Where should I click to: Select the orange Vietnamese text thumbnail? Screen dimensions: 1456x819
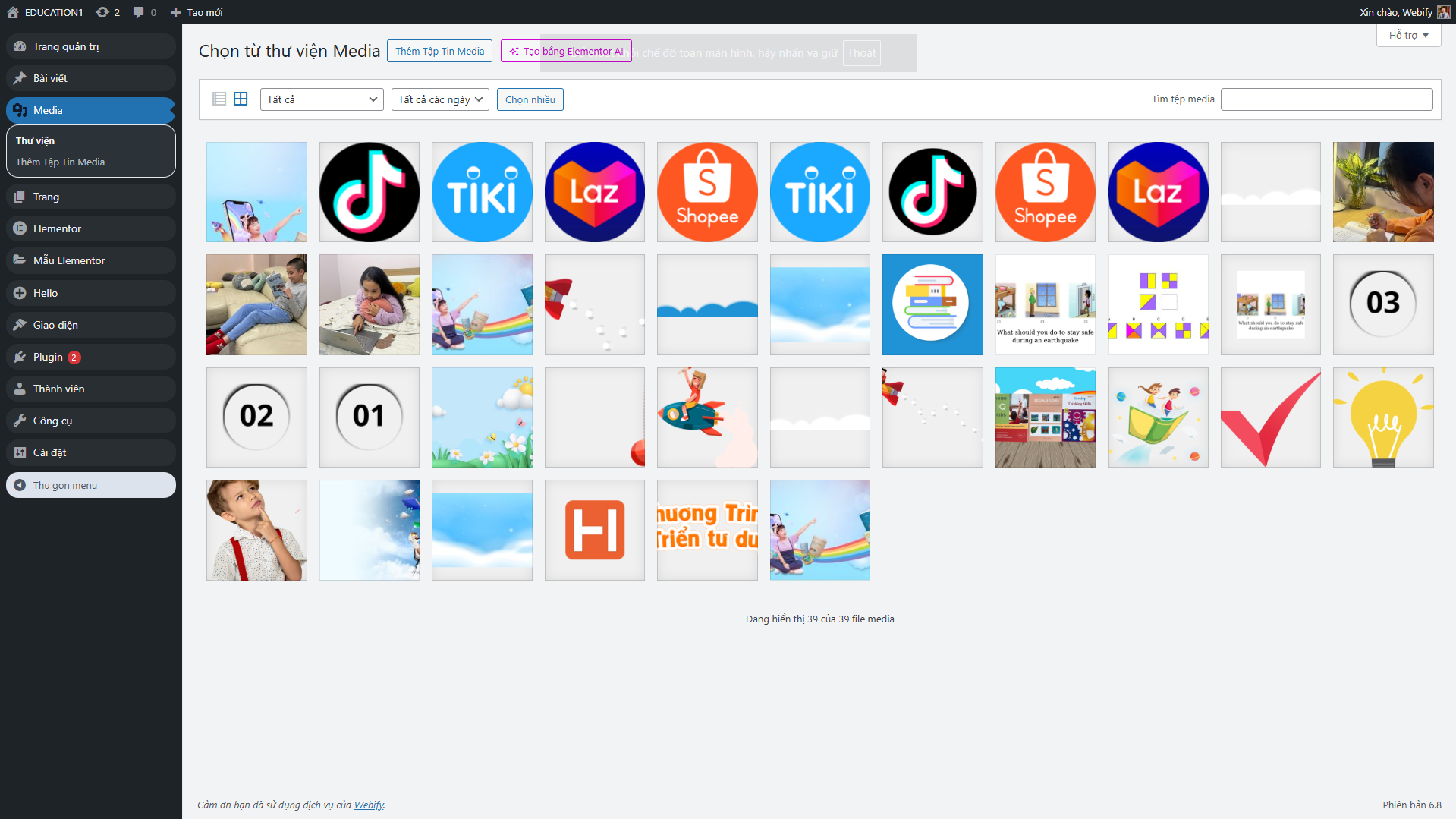707,530
